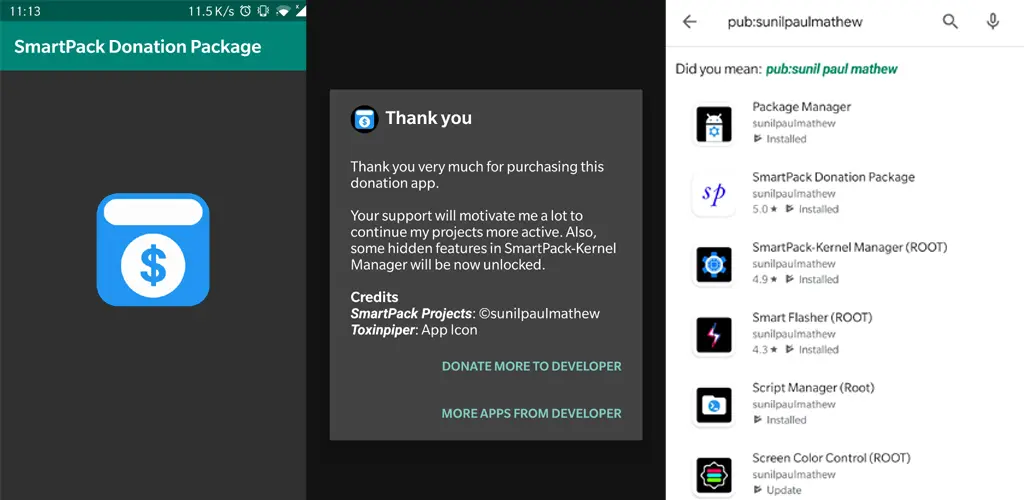Tap the Wi-Fi status bar icon

[x=283, y=10]
